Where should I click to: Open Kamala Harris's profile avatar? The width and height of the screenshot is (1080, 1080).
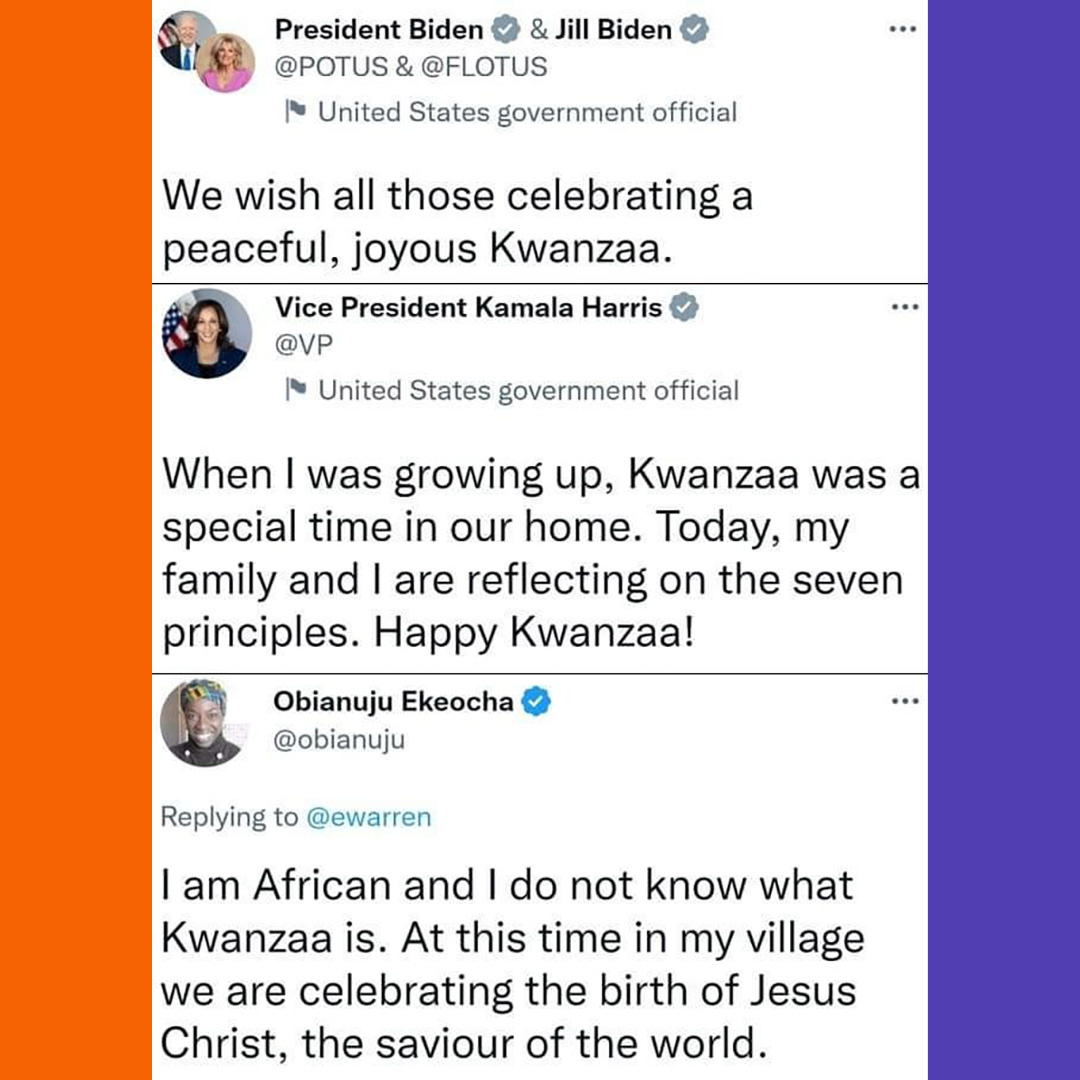point(207,333)
